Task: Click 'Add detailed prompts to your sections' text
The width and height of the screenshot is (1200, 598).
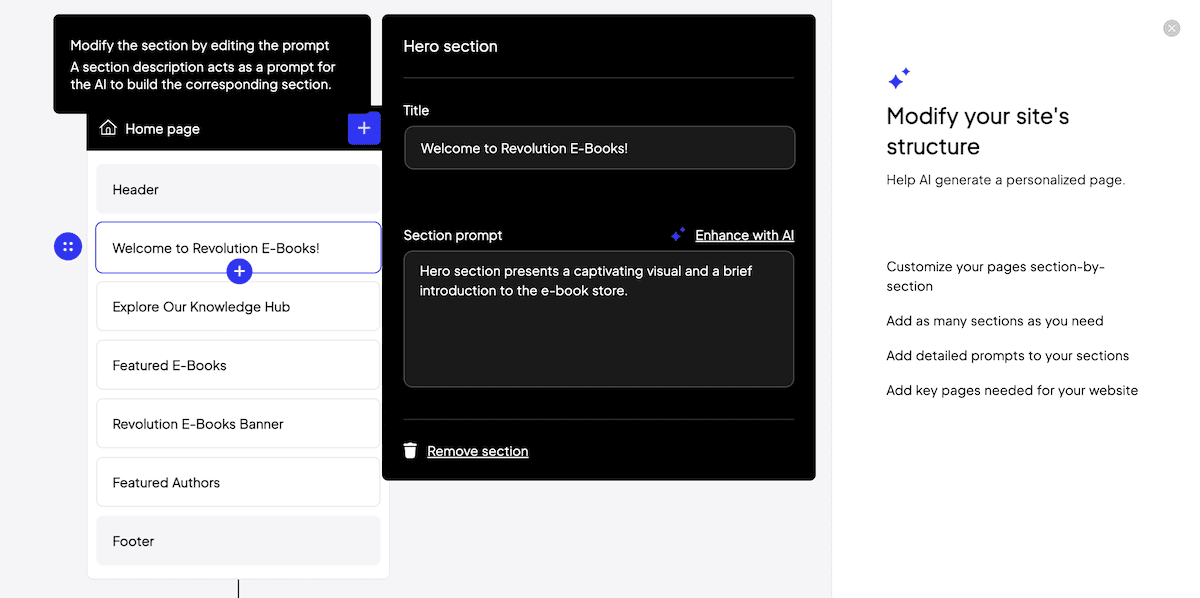Action: coord(1008,355)
